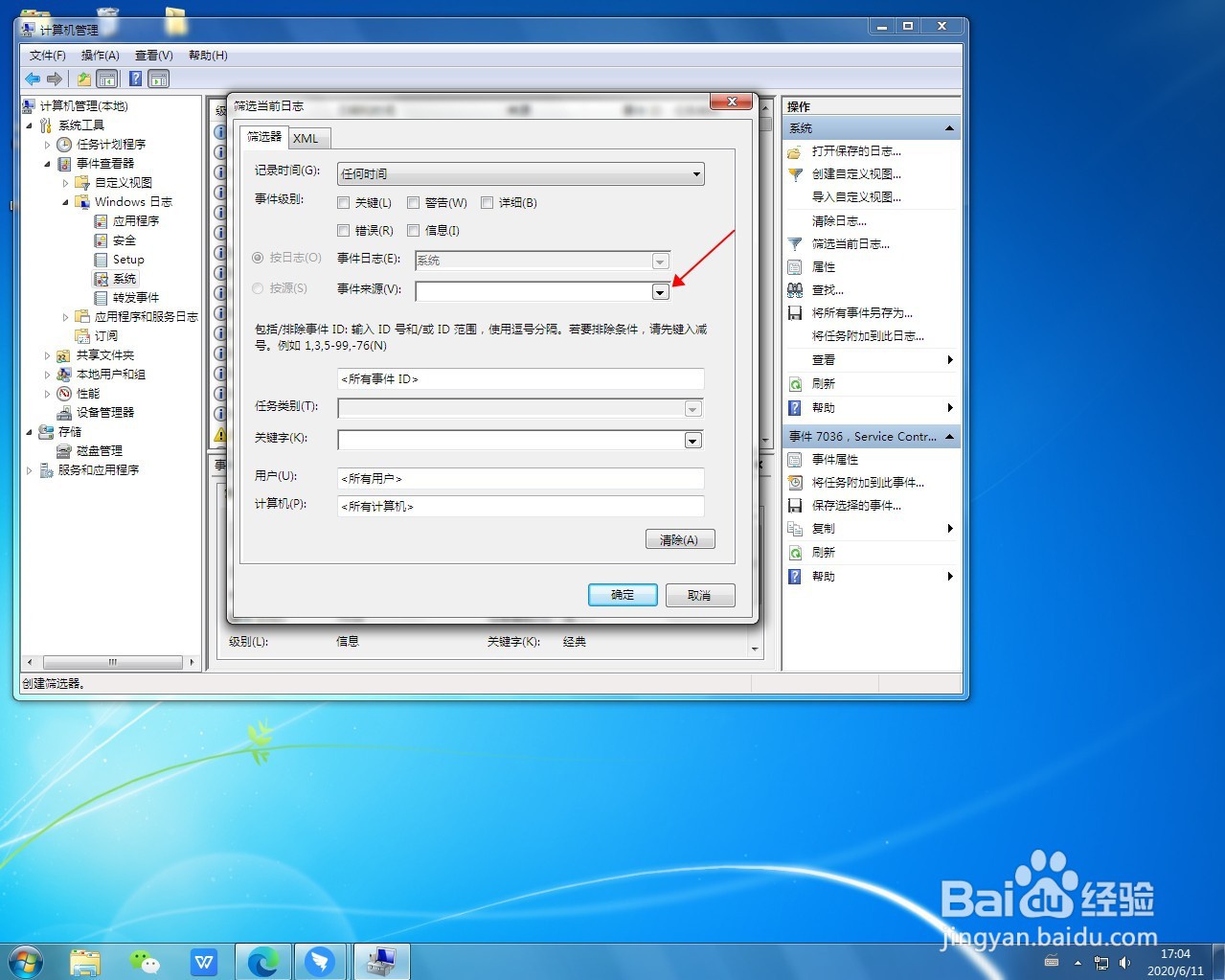Open Microsoft Edge from the taskbar
This screenshot has height=980, width=1225.
click(x=263, y=961)
